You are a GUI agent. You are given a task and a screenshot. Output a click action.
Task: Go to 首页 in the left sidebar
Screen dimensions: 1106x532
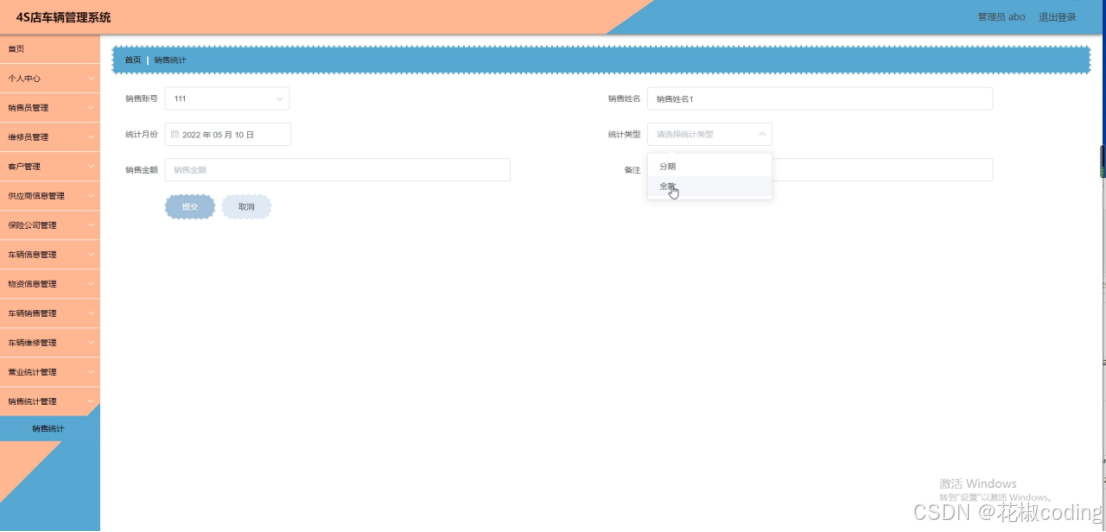click(50, 49)
